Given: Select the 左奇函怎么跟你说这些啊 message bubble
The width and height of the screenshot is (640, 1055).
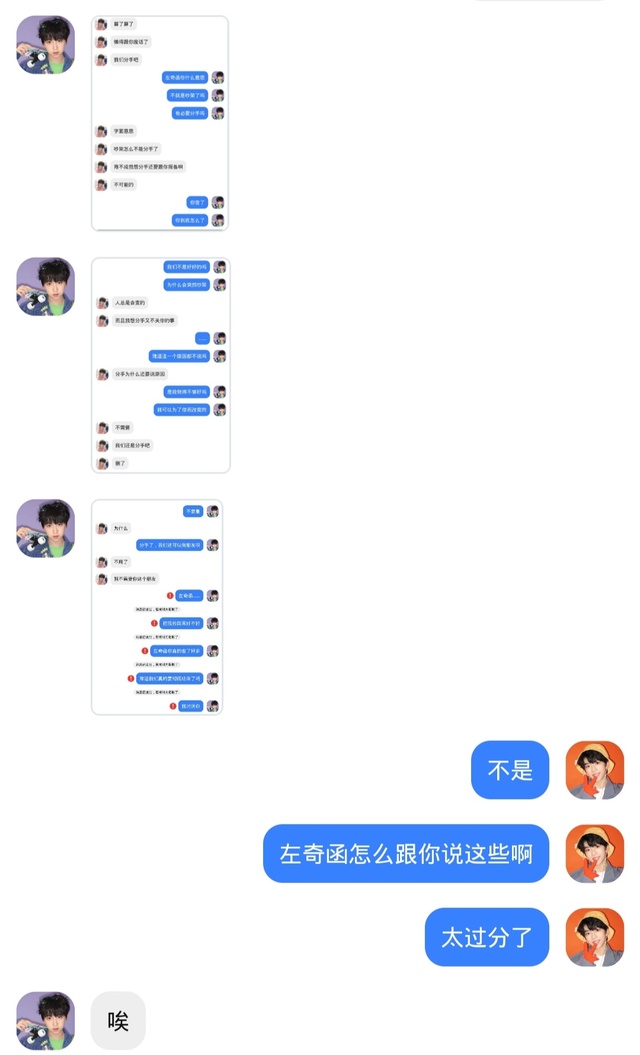Looking at the screenshot, I should (x=406, y=853).
